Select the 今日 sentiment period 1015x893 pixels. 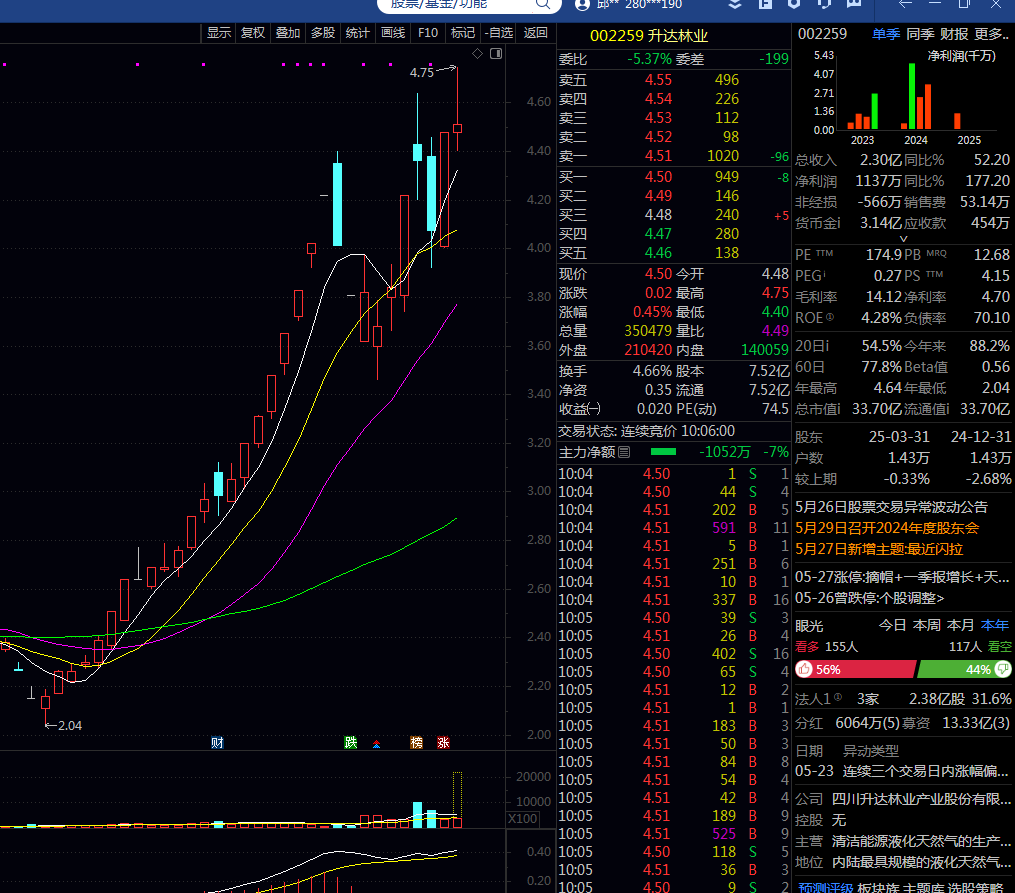(x=893, y=625)
